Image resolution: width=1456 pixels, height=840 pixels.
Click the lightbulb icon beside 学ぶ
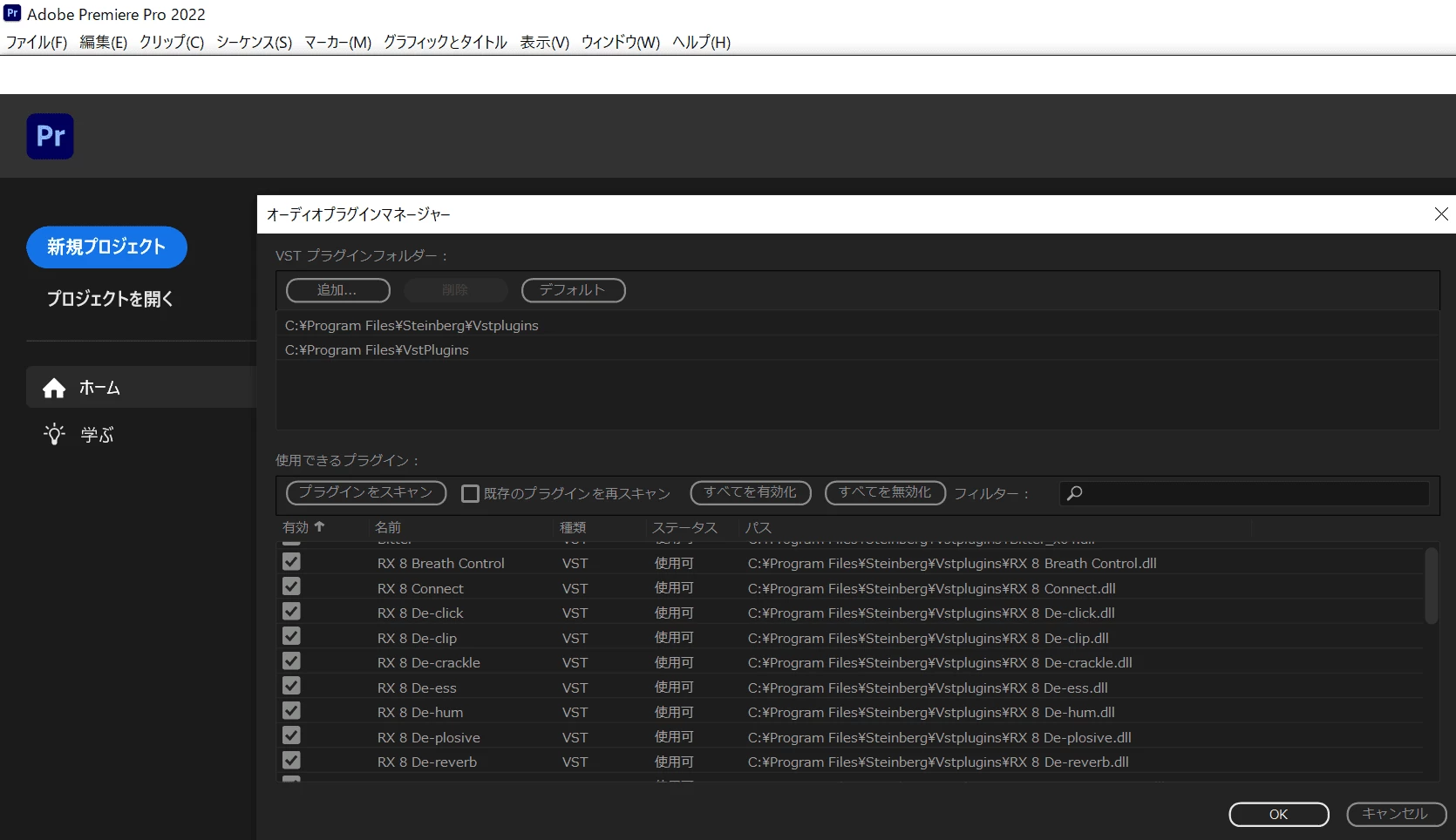point(55,434)
